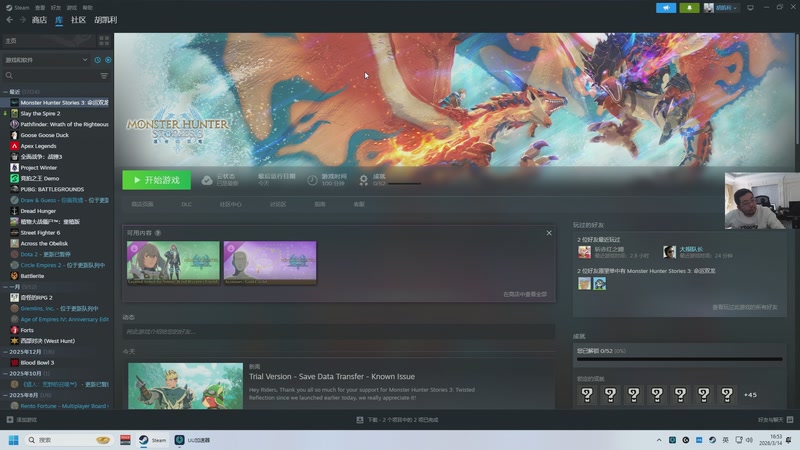The image size is (800, 450).
Task: Click the help icon beside 可用内容
Action: click(158, 233)
